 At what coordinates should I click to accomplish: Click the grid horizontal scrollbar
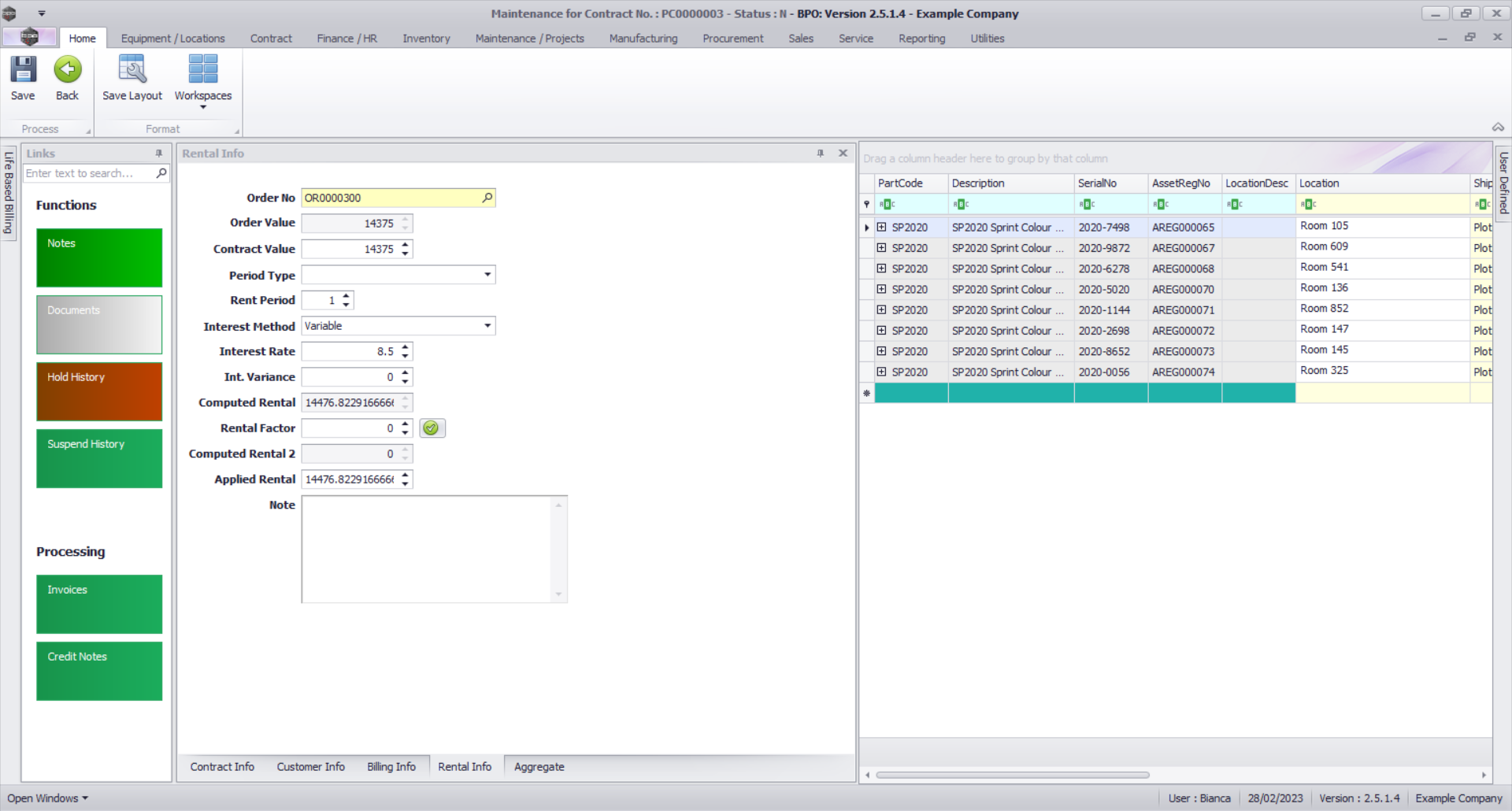click(1012, 775)
